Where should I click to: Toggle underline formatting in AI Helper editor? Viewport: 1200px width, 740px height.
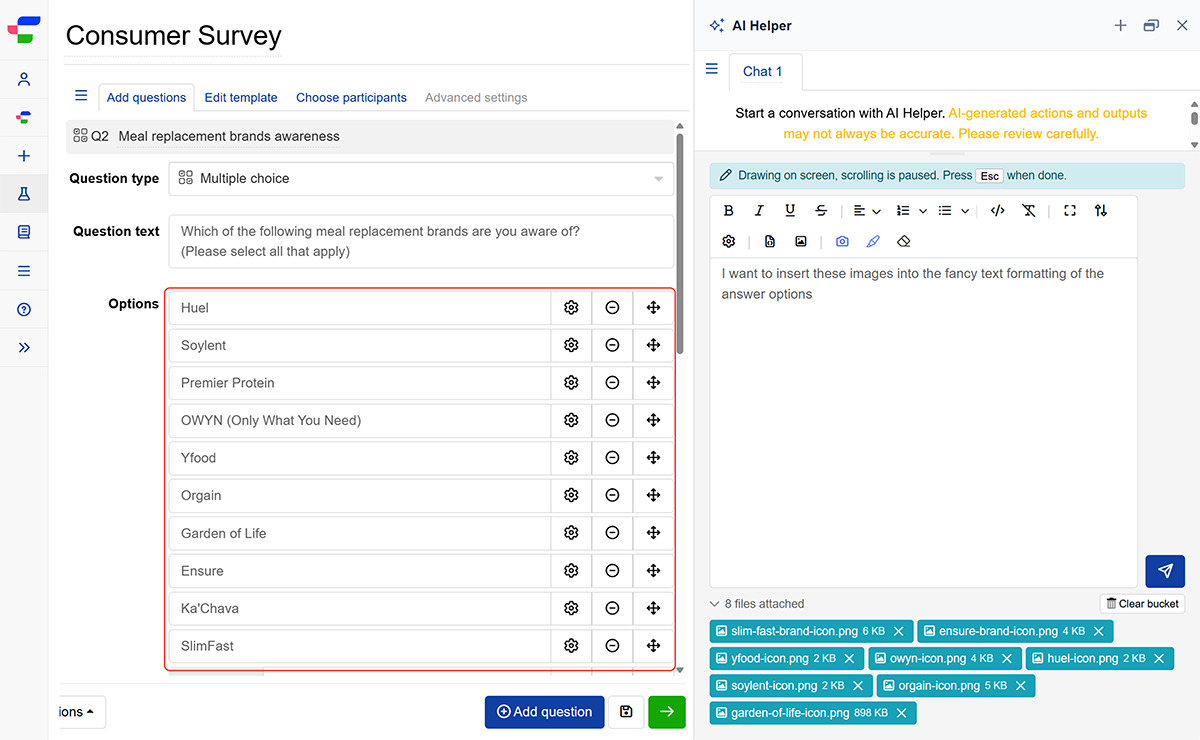click(x=790, y=211)
